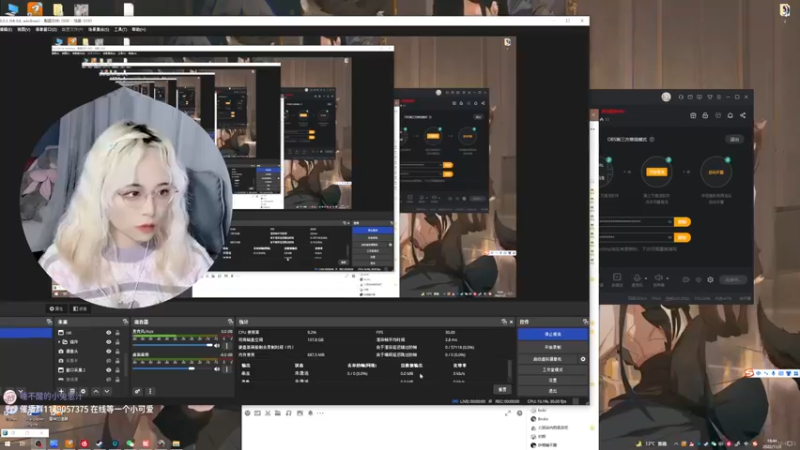Remove selected source with trash icon
Screen dimensions: 800x450
point(72,391)
